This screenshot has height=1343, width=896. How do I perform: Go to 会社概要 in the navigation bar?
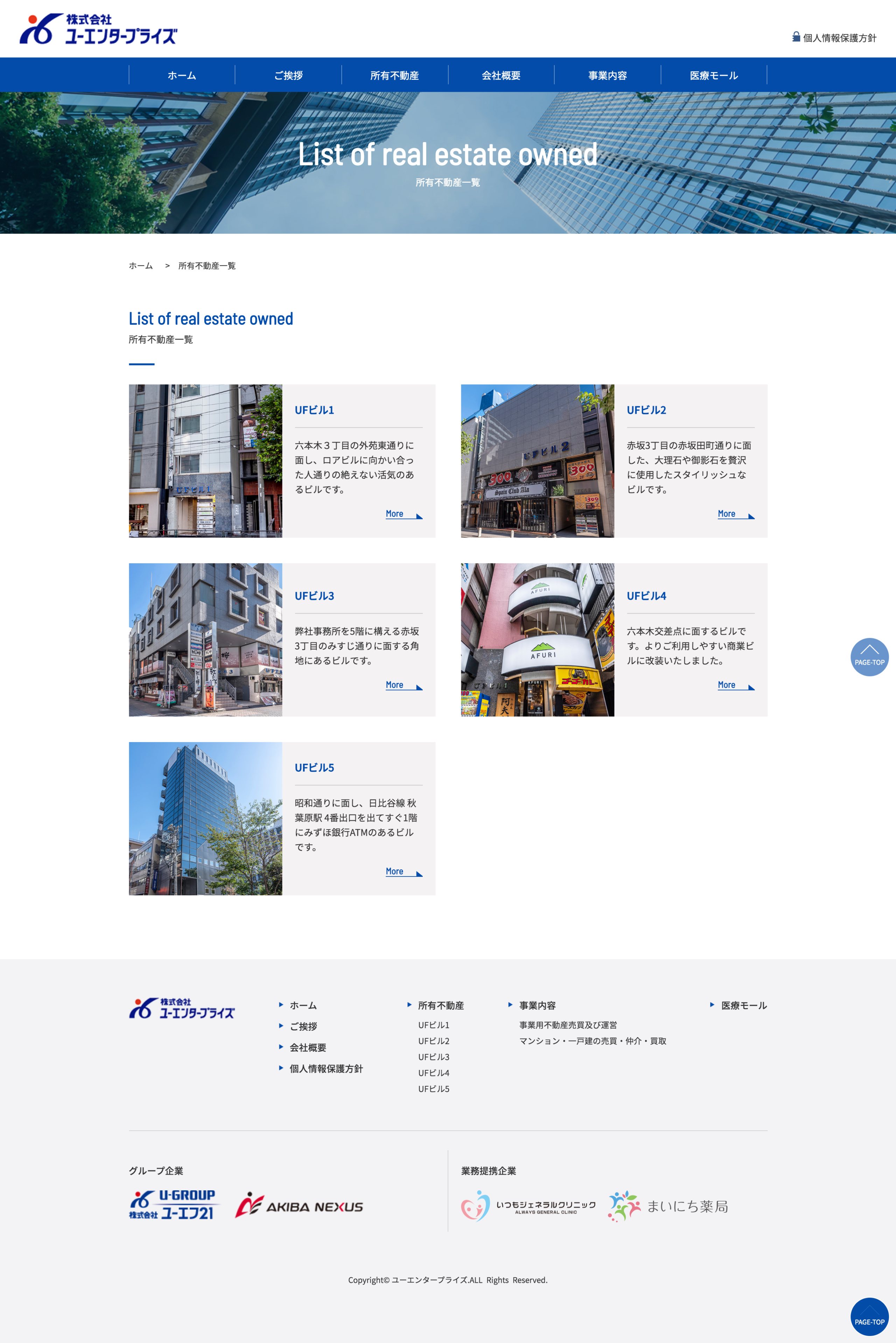(500, 76)
